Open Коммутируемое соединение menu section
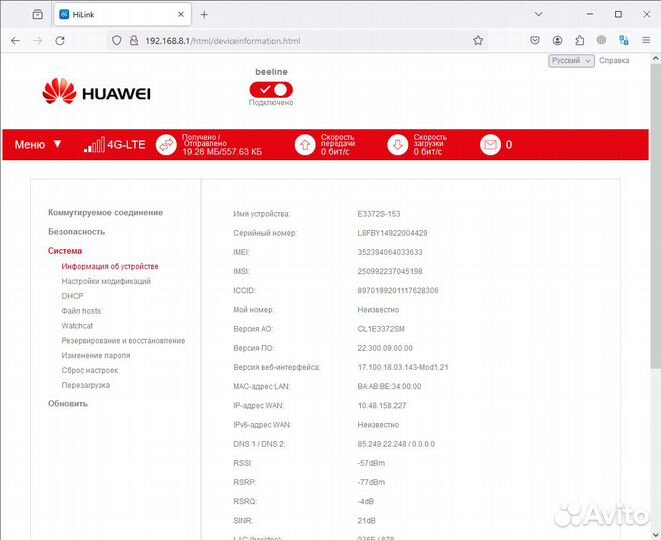The image size is (661, 540). [105, 212]
